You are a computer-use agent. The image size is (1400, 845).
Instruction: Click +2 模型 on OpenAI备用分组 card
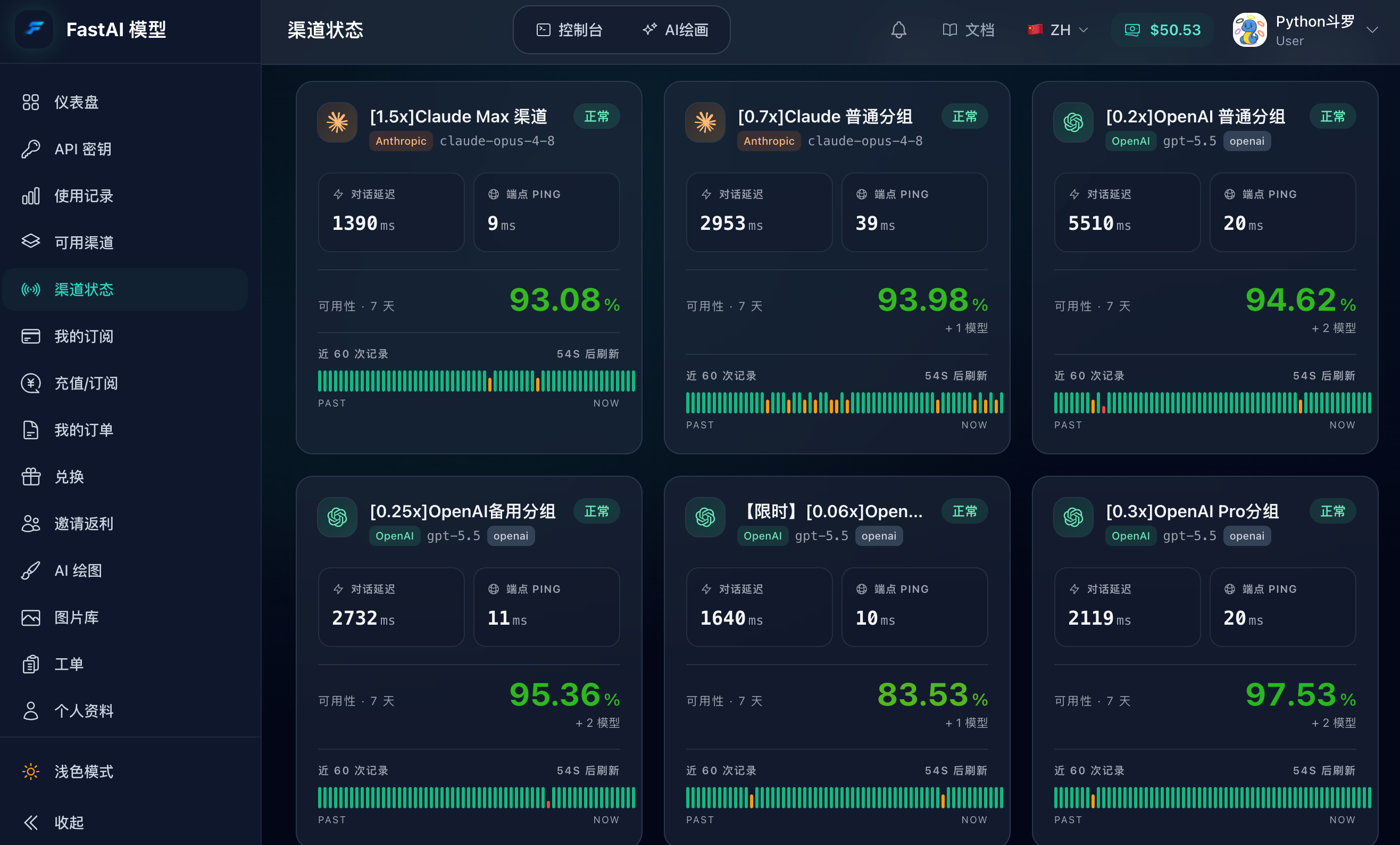click(598, 723)
